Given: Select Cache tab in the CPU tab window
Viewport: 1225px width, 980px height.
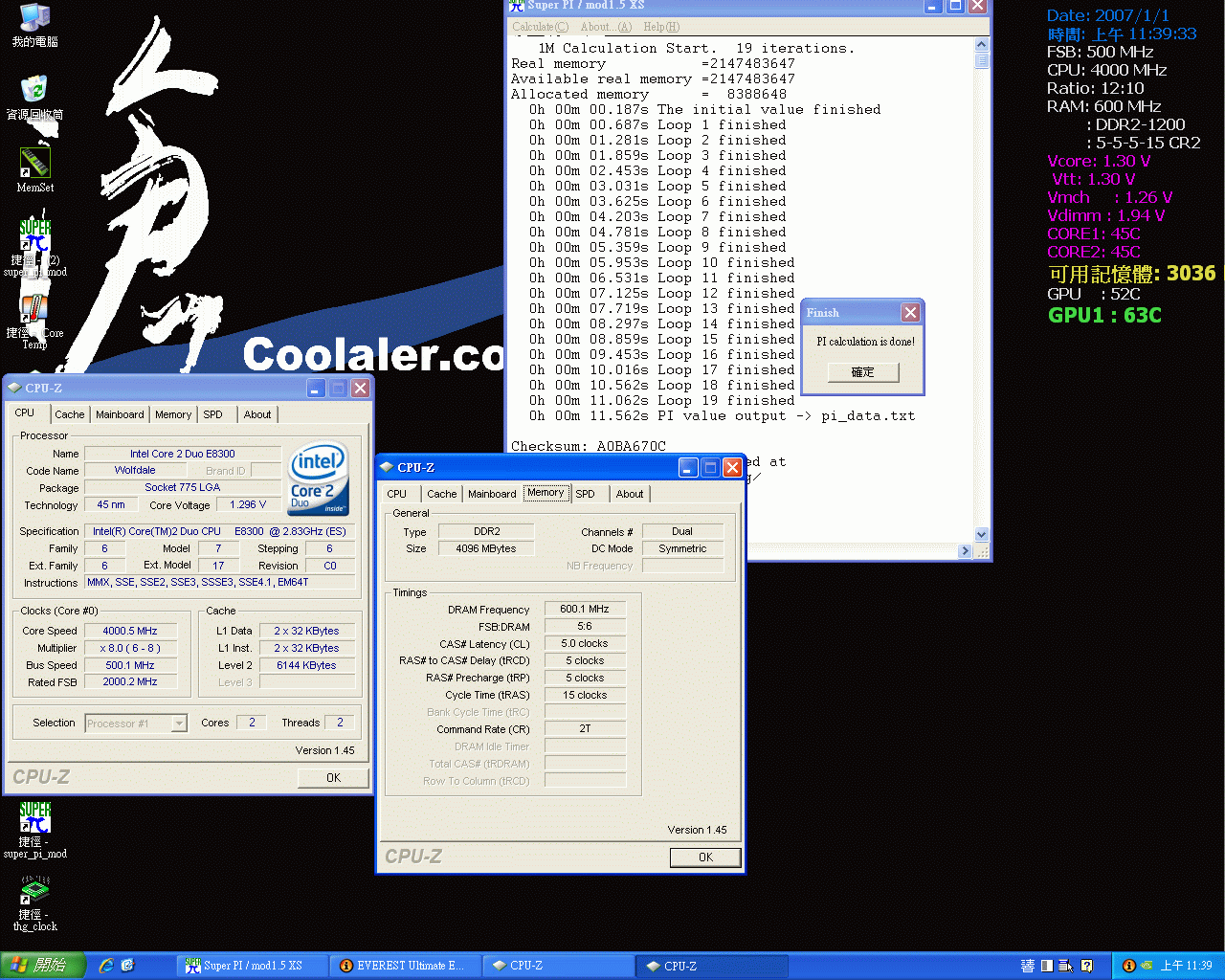Looking at the screenshot, I should (x=69, y=414).
